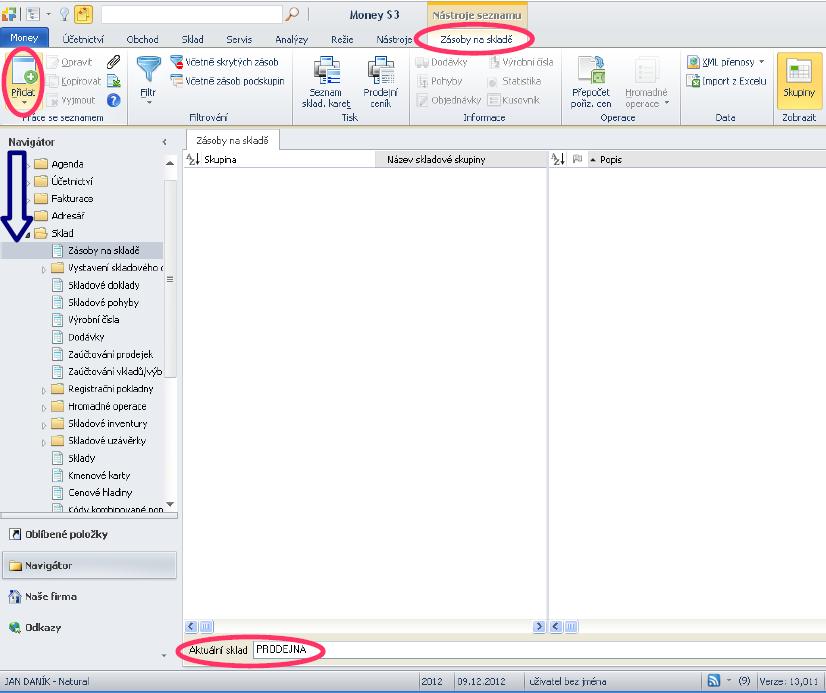The height and width of the screenshot is (693, 826).
Task: Click the magnifier search icon in title bar
Action: click(x=292, y=15)
